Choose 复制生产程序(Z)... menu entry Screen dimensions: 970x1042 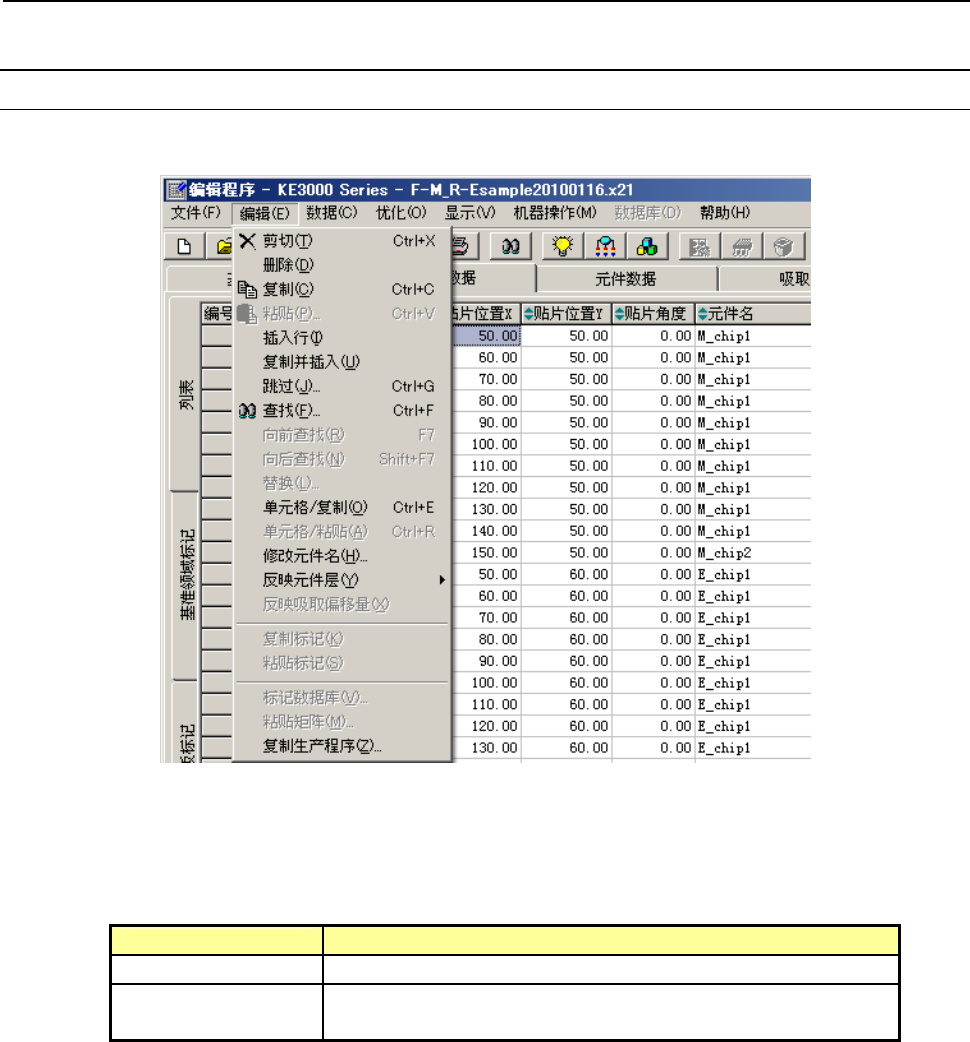pos(343,746)
